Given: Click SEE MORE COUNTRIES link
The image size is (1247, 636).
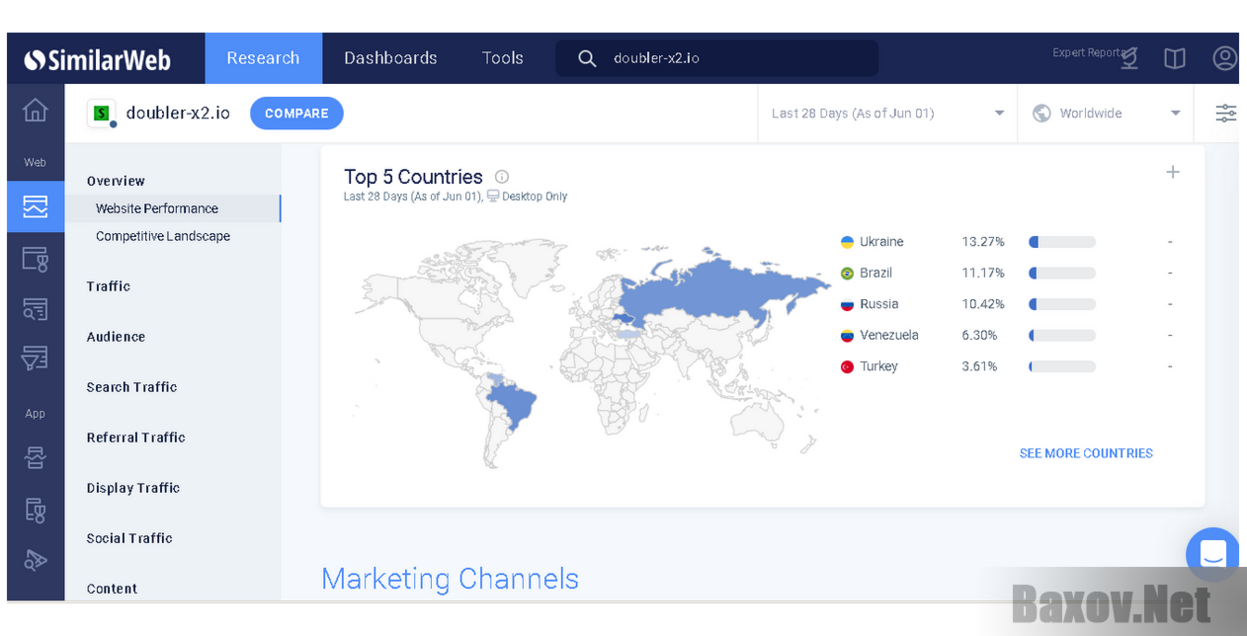Looking at the screenshot, I should coord(1086,453).
